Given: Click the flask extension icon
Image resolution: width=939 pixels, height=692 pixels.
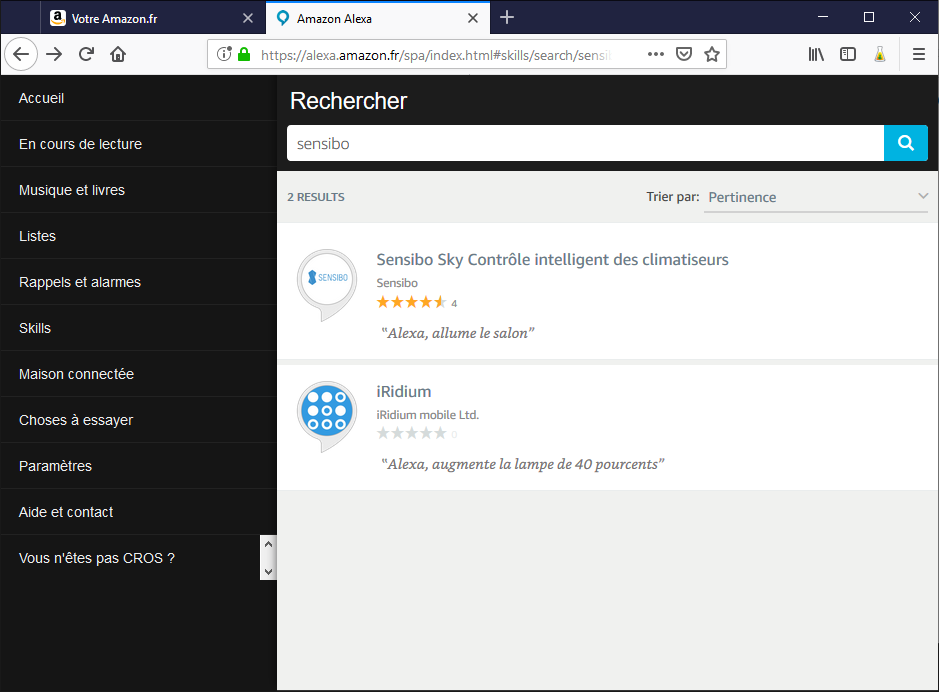Looking at the screenshot, I should [880, 54].
